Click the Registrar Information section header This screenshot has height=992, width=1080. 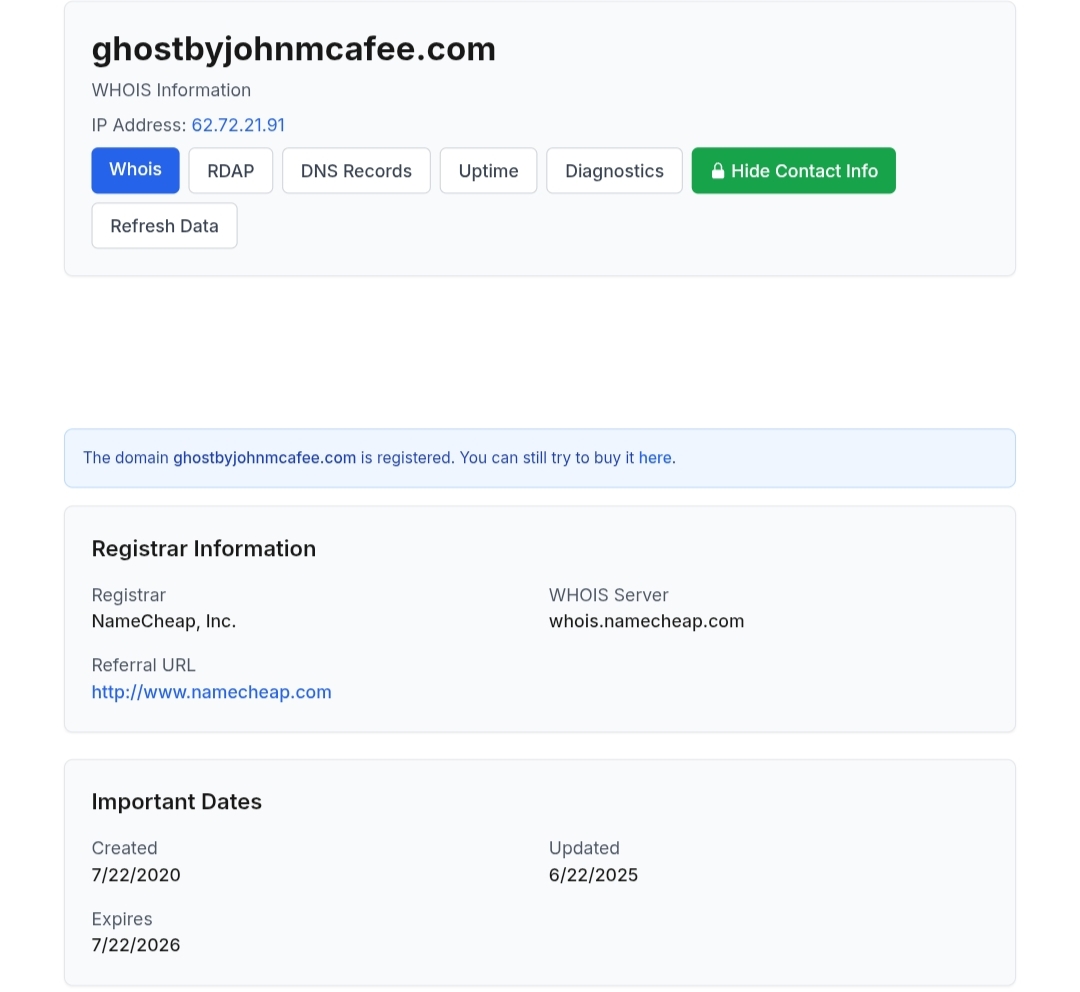tap(203, 548)
